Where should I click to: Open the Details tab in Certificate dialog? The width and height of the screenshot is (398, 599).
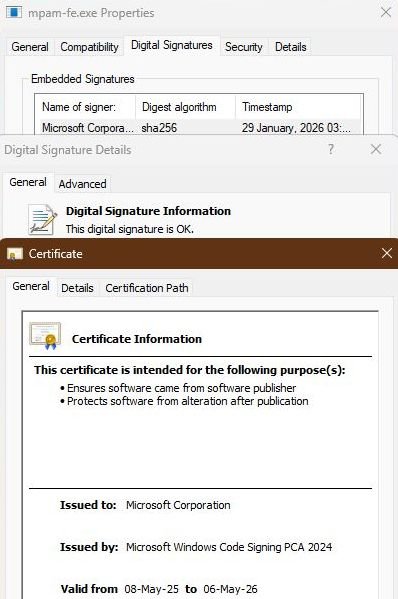click(x=77, y=288)
